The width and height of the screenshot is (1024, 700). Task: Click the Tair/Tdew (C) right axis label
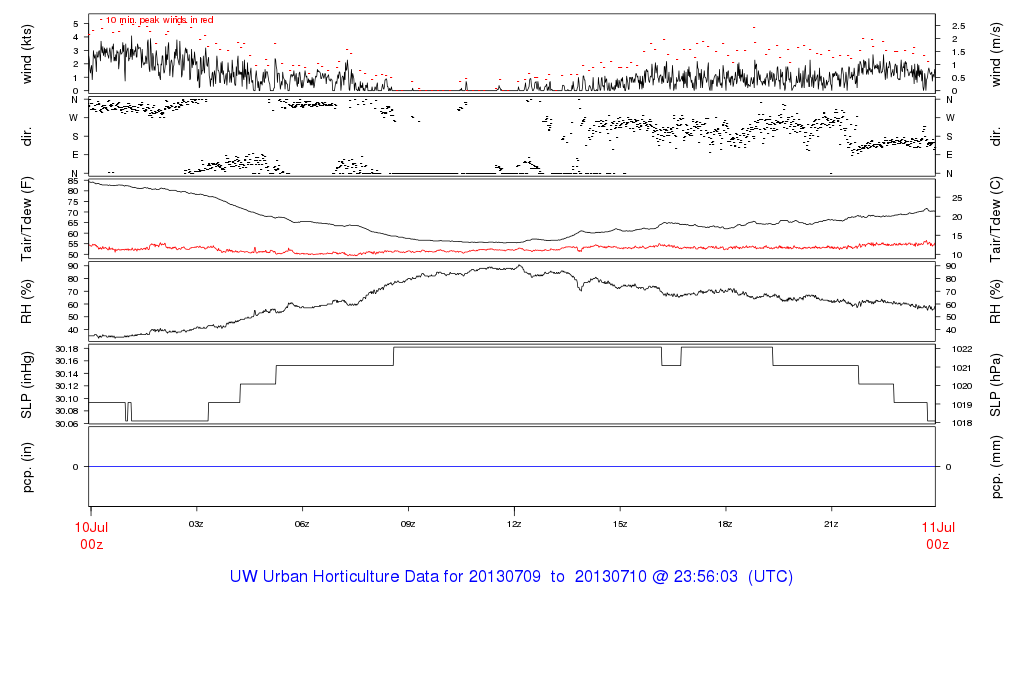point(995,219)
